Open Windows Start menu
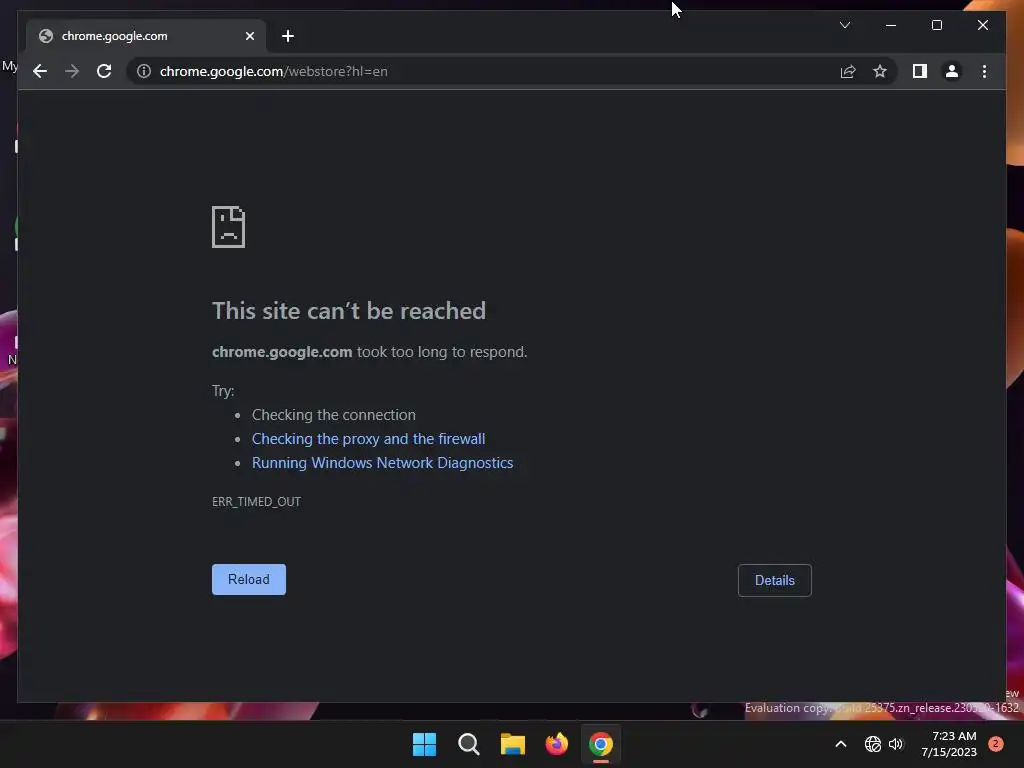 [x=424, y=744]
